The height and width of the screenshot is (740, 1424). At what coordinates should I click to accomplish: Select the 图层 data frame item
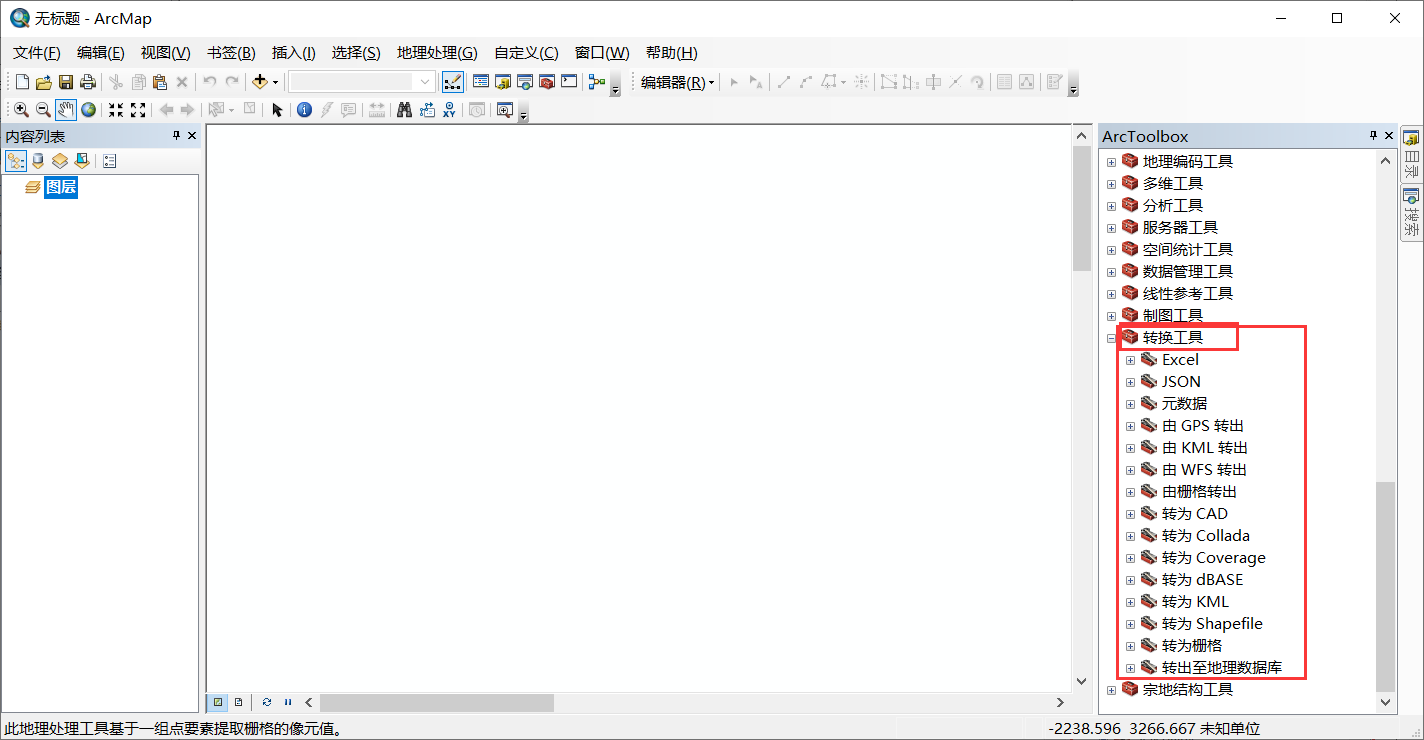click(61, 187)
